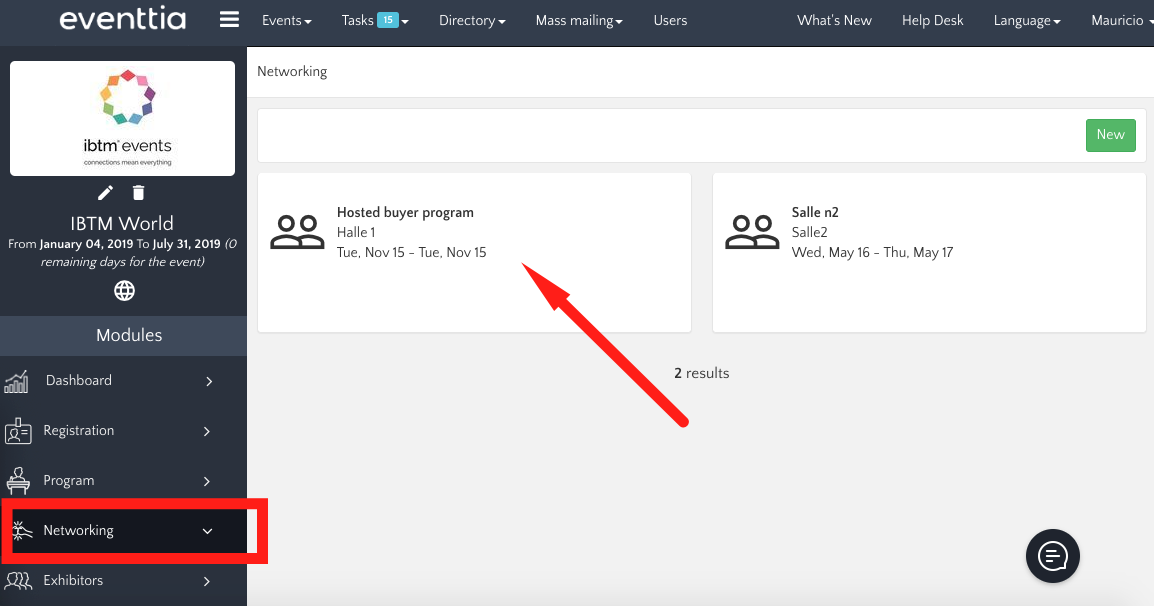
Task: Click the Program podium icon
Action: pyautogui.click(x=18, y=481)
